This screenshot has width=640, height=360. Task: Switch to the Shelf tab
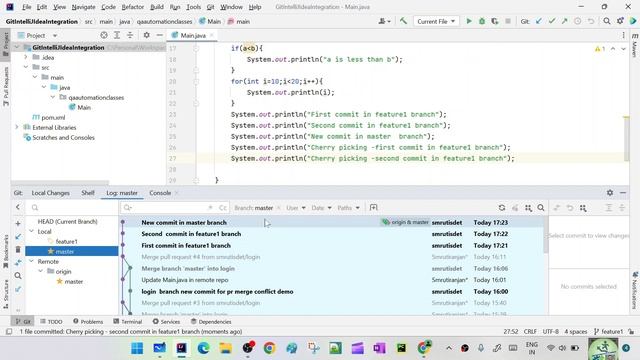(88, 193)
